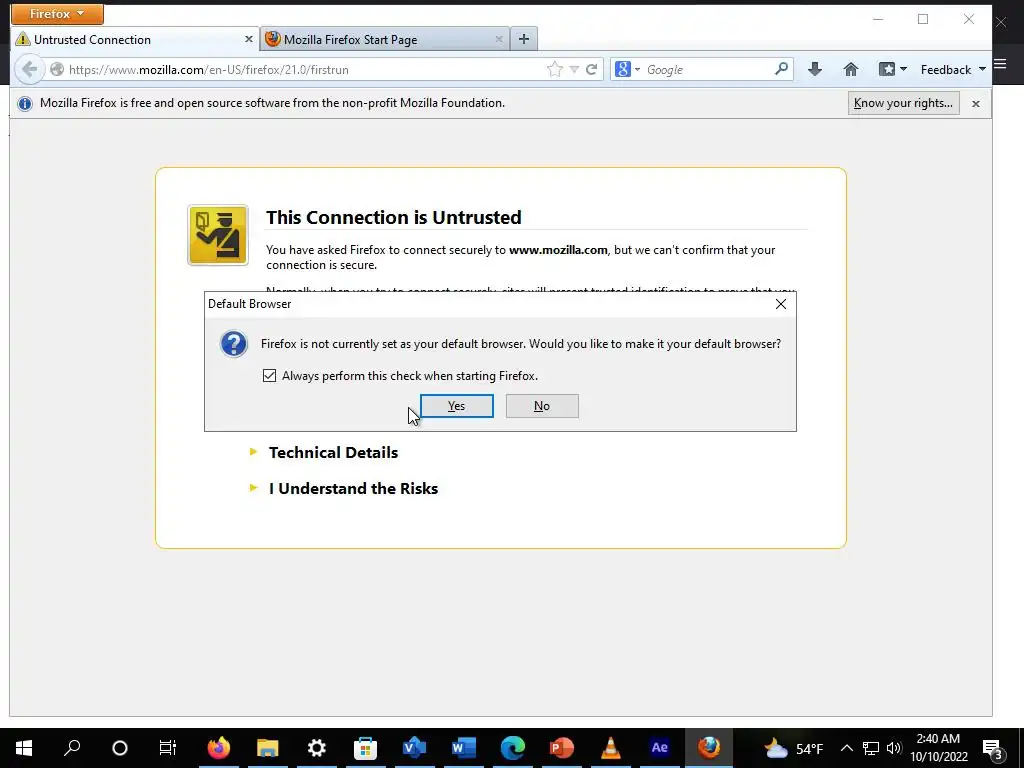This screenshot has height=768, width=1024.
Task: Open the URL history dropdown arrow
Action: pyautogui.click(x=574, y=69)
